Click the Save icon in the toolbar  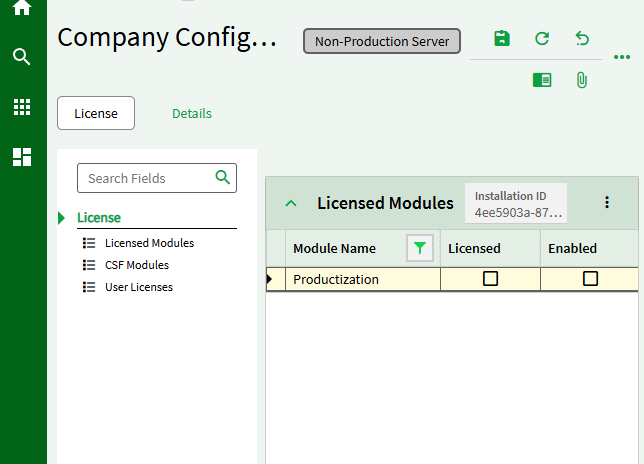[502, 39]
